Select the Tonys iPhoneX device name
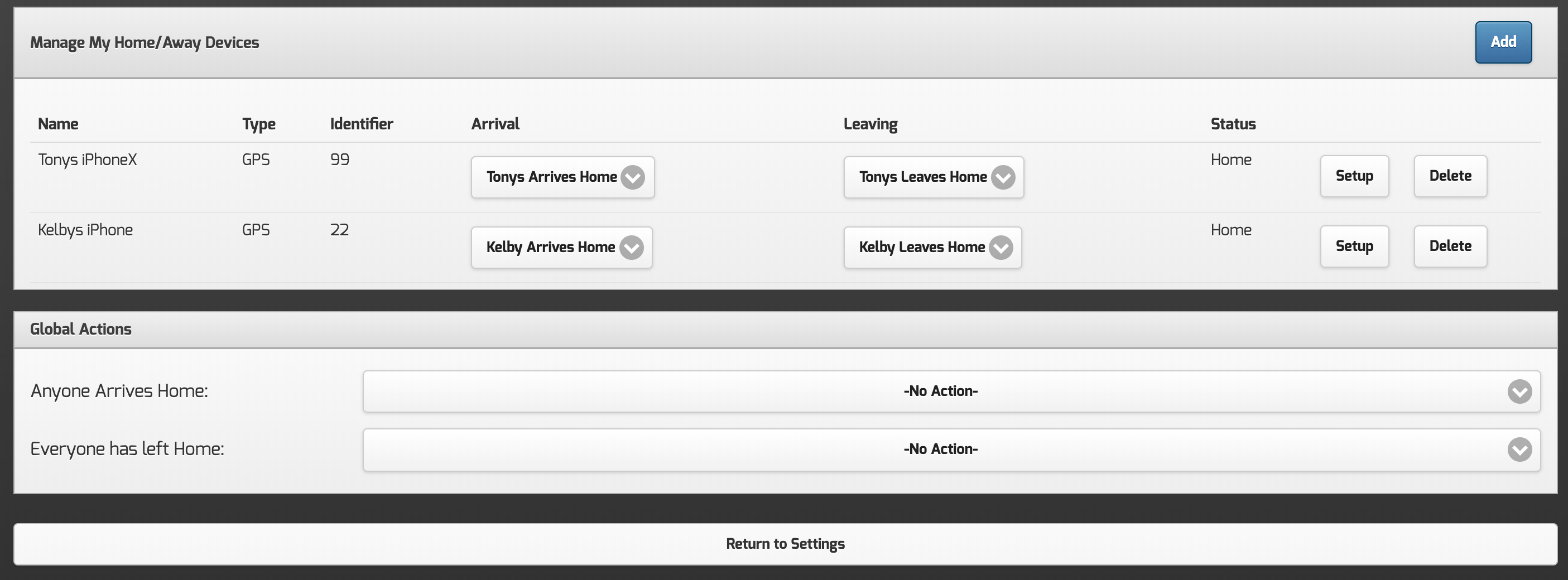 [87, 159]
